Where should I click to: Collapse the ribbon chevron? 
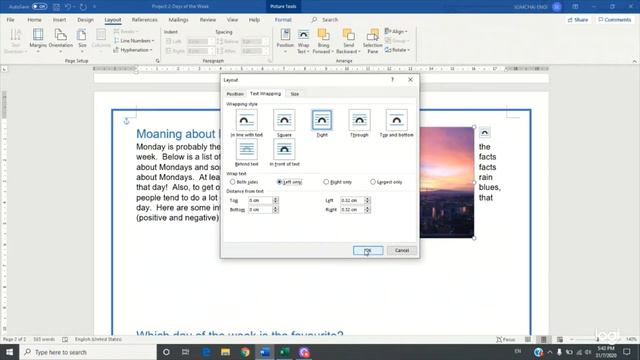634,61
